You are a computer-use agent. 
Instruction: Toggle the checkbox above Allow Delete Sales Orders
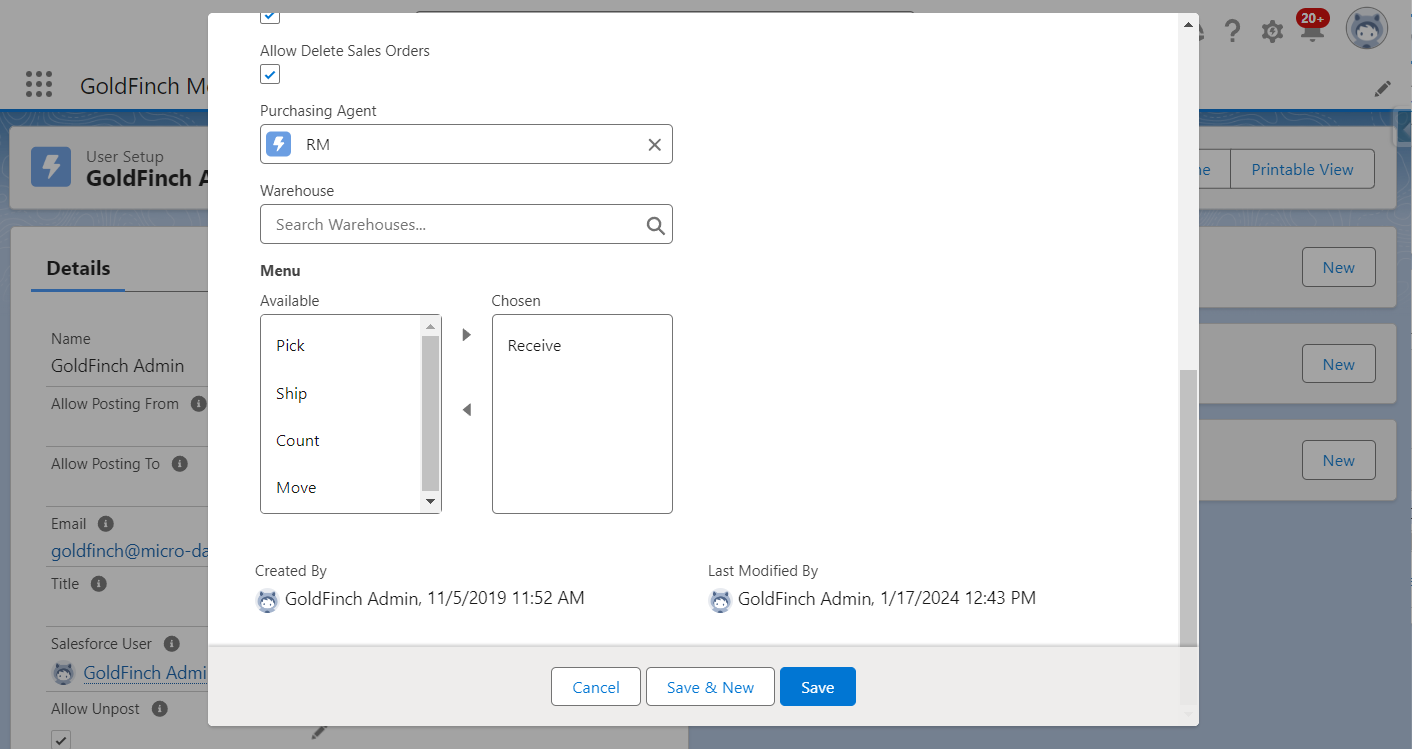(270, 16)
